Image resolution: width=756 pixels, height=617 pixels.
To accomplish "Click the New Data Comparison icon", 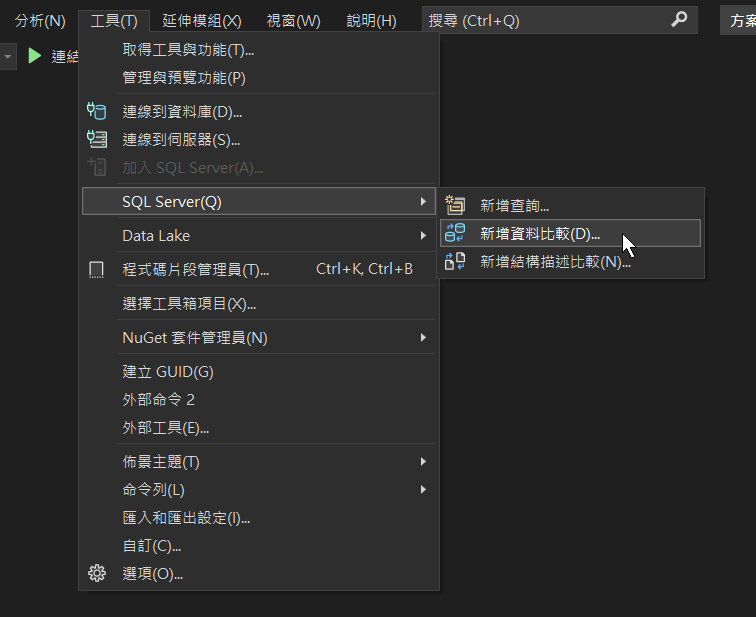I will (x=456, y=233).
